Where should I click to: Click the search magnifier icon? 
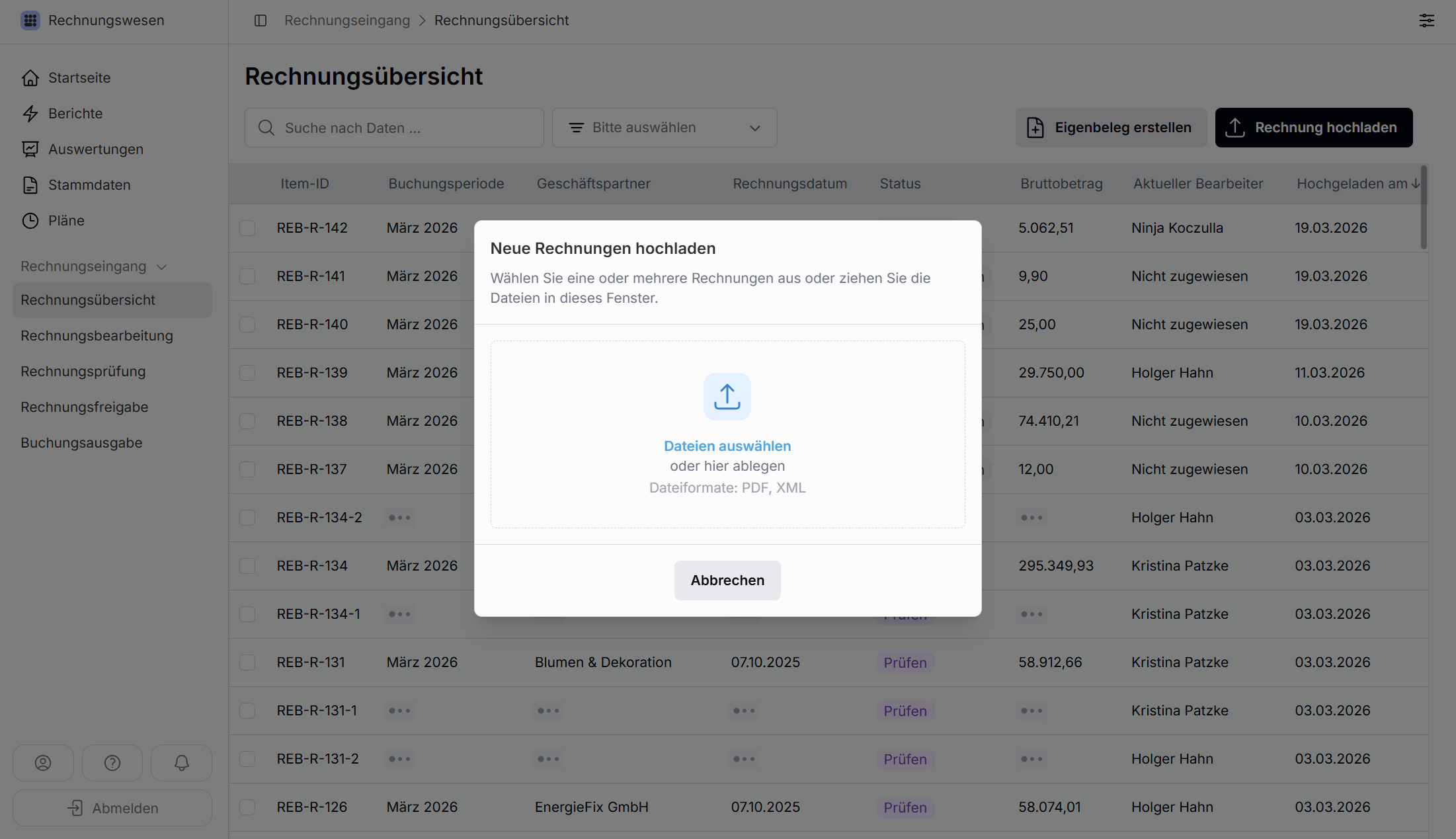266,128
